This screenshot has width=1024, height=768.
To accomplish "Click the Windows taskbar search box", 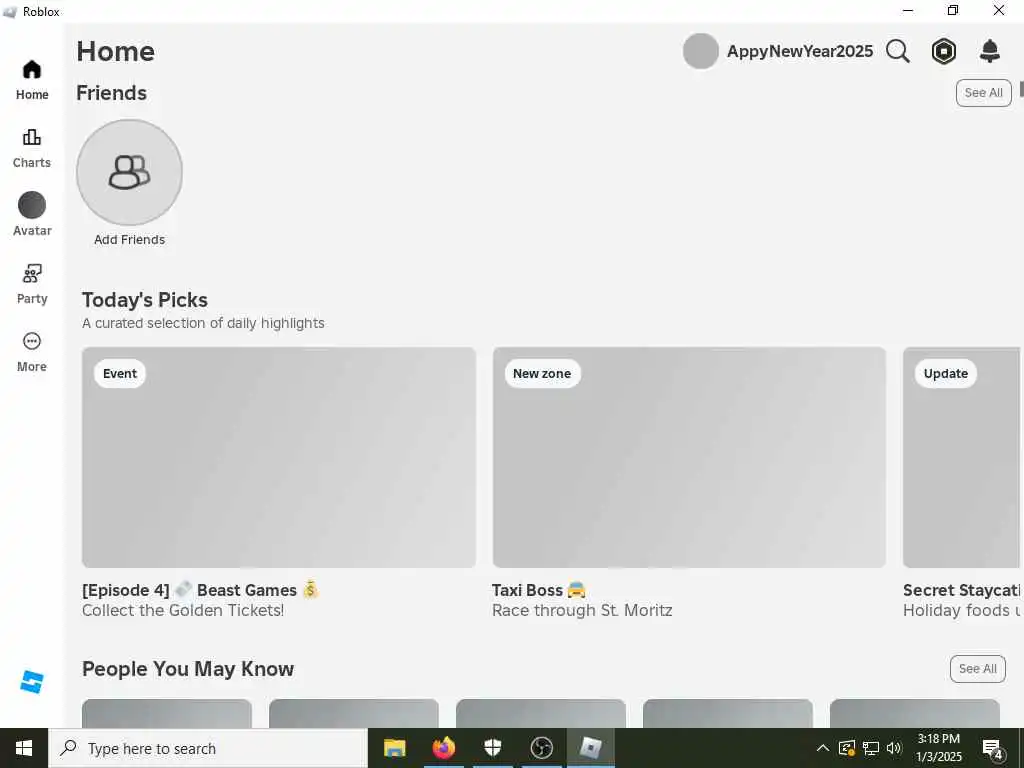I will 208,748.
